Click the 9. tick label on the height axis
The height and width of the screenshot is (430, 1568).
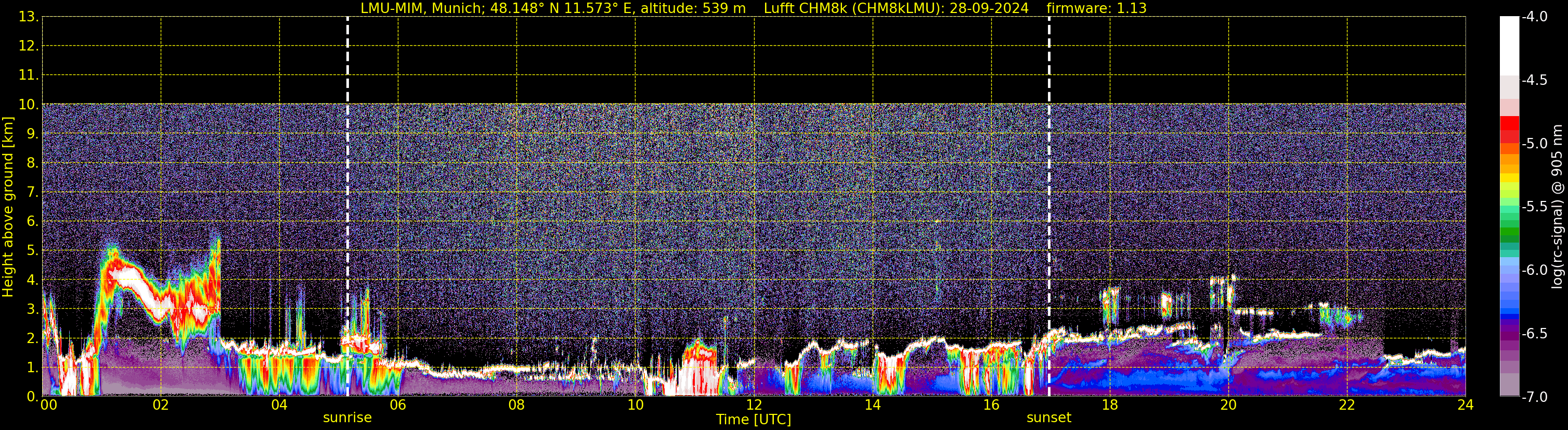pos(32,134)
